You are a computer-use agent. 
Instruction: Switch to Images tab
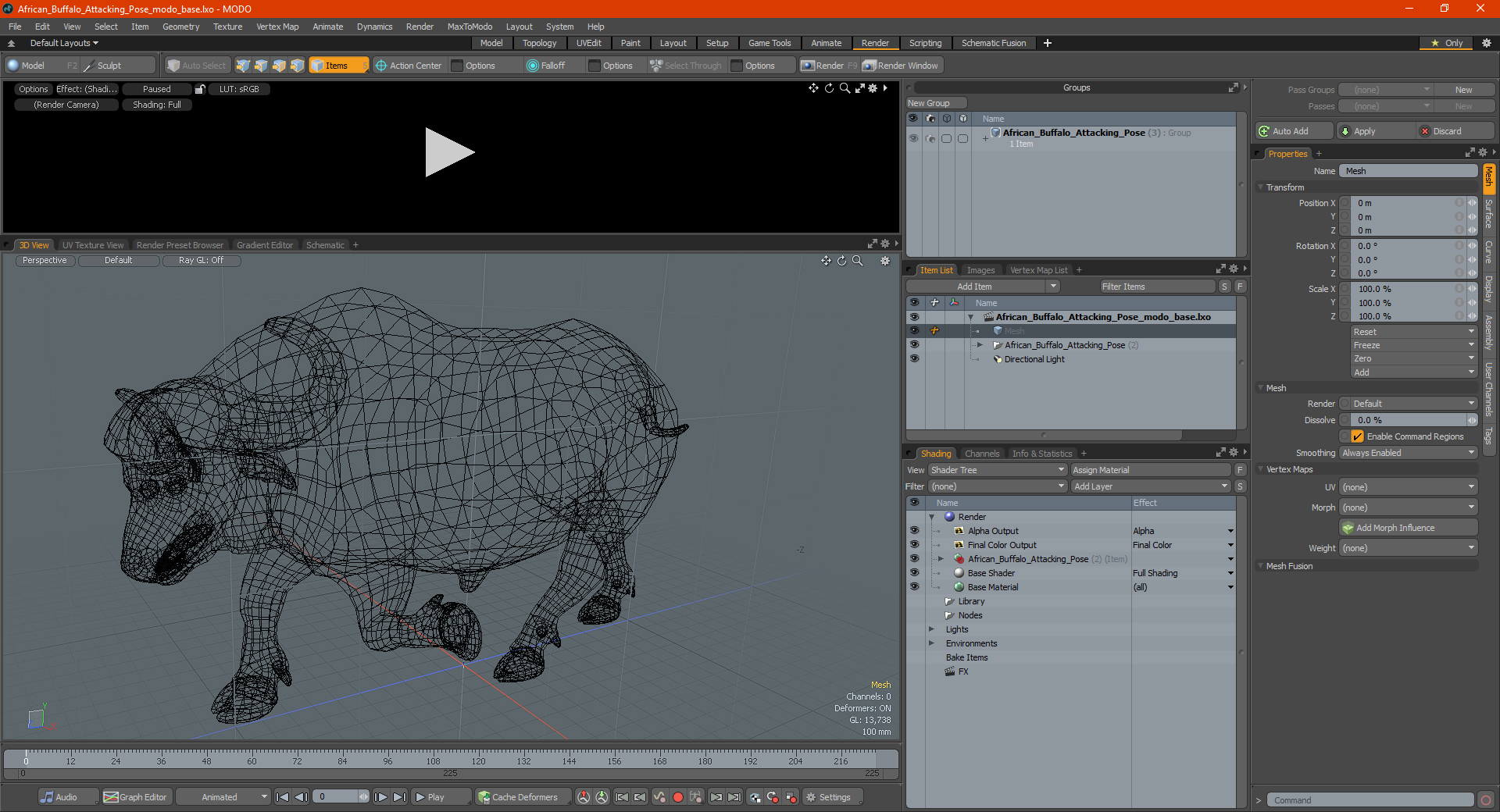point(980,270)
